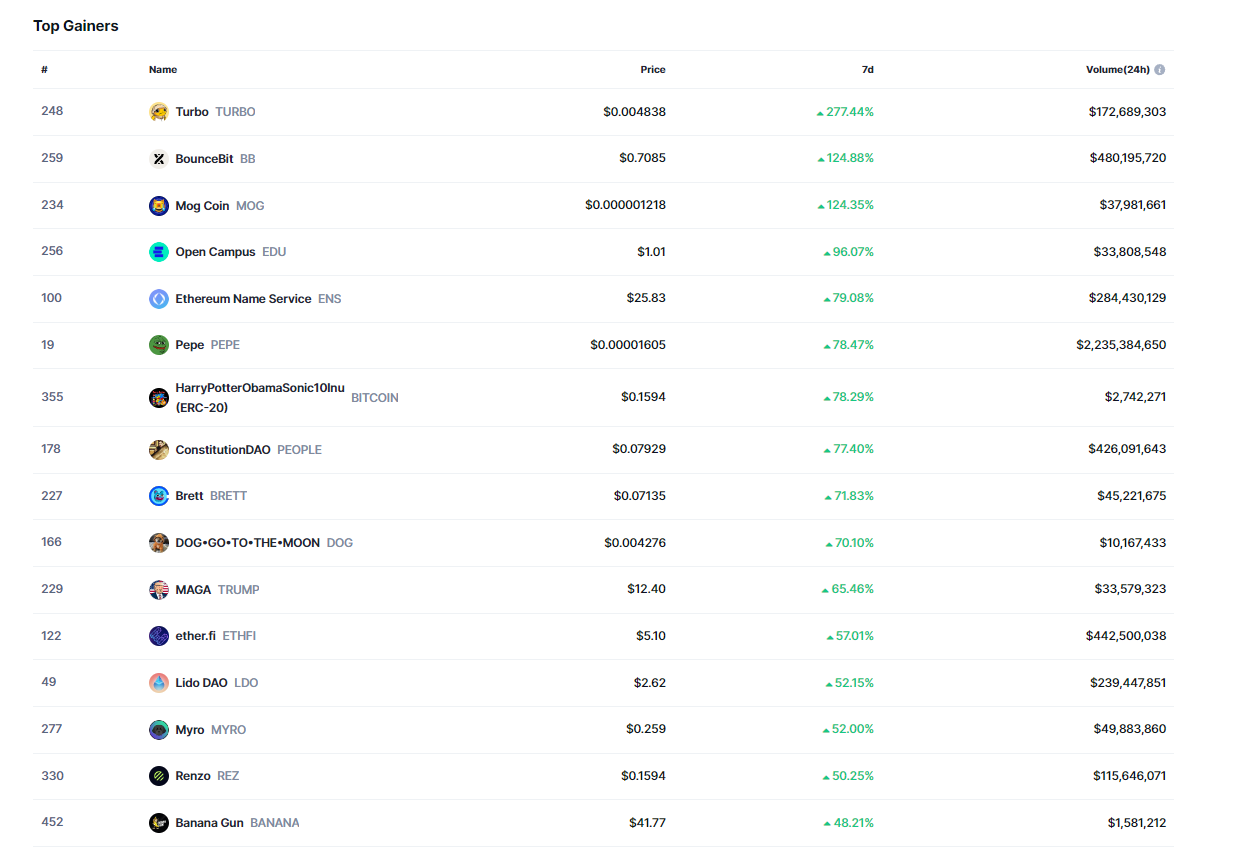Image resolution: width=1246 pixels, height=848 pixels.
Task: Click the Open Campus logo icon
Action: click(x=158, y=252)
